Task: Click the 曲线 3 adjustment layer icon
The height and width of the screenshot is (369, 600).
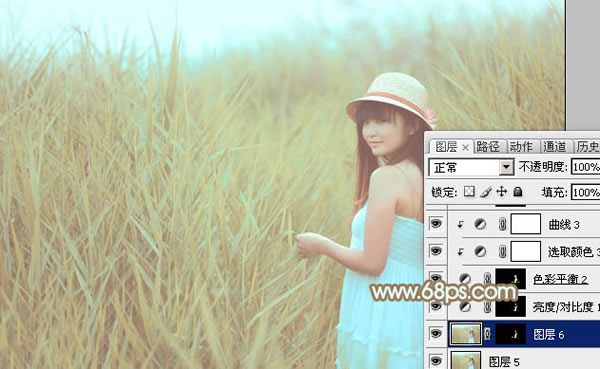Action: click(480, 224)
